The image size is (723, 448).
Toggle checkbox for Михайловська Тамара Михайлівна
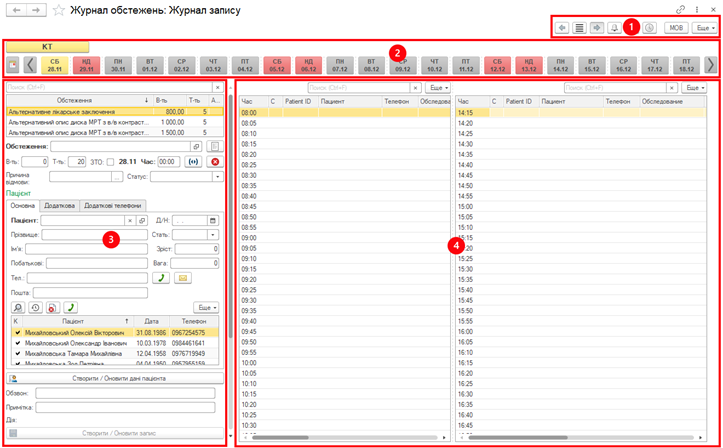(x=15, y=353)
